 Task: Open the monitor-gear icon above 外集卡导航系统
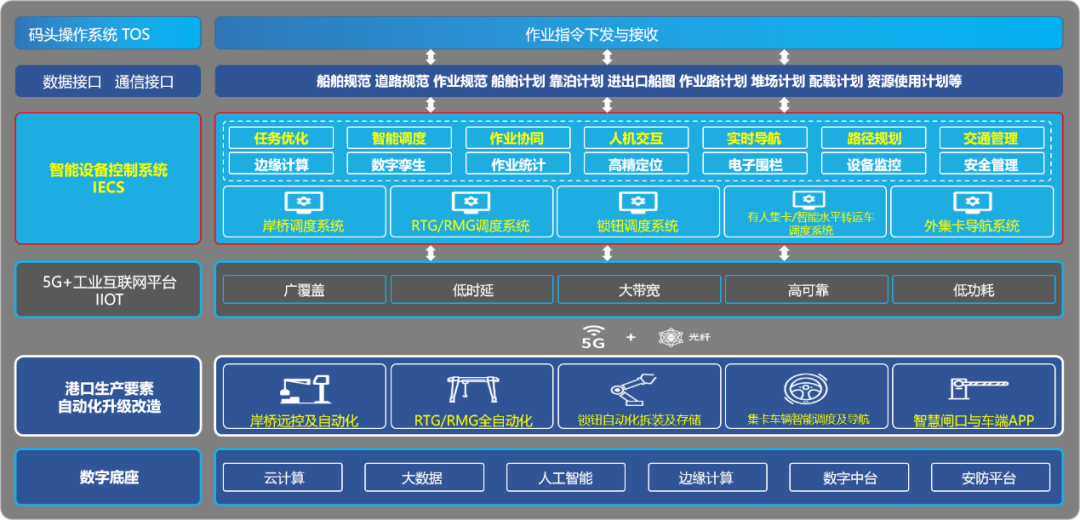click(x=972, y=202)
